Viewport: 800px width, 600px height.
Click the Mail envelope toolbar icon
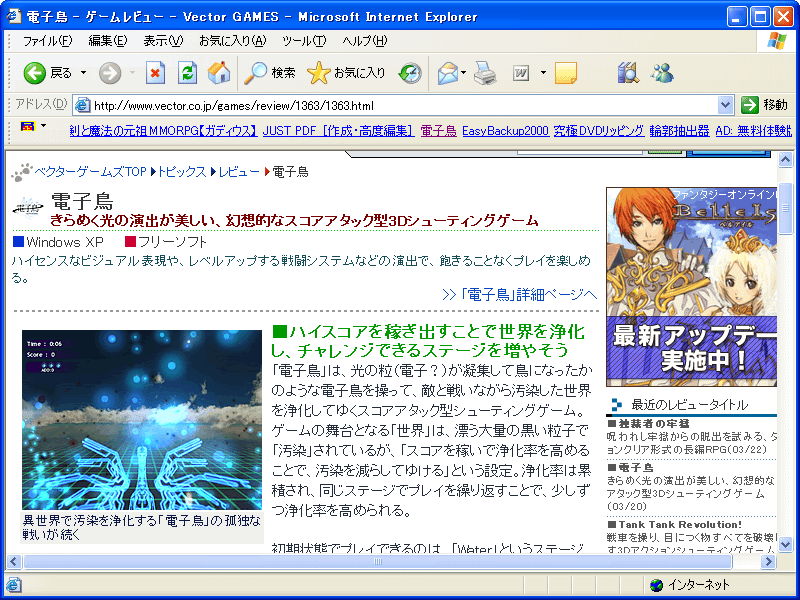[x=447, y=73]
